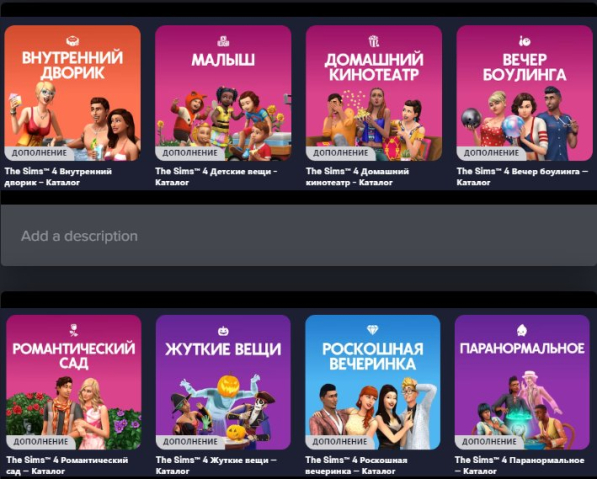Viewport: 597px width, 479px height.
Task: Click the rose icon above Романтический сад
Action: [73, 330]
